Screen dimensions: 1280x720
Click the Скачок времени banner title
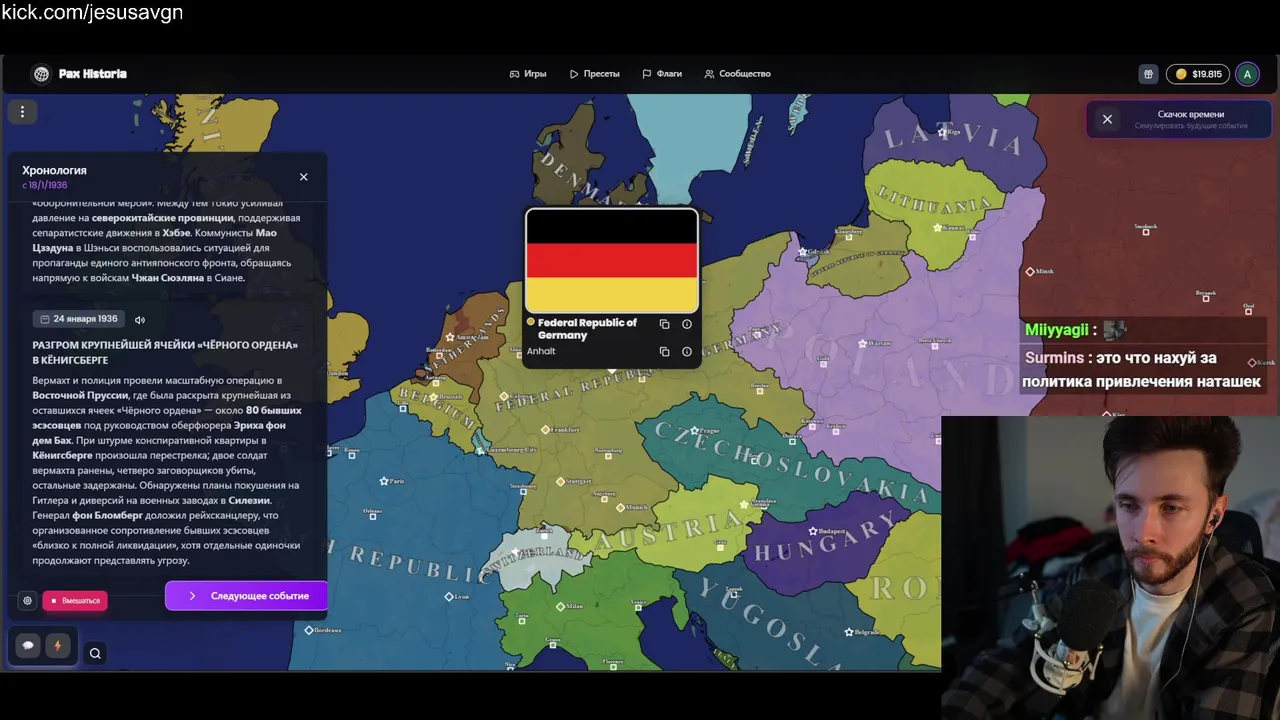click(x=1190, y=114)
